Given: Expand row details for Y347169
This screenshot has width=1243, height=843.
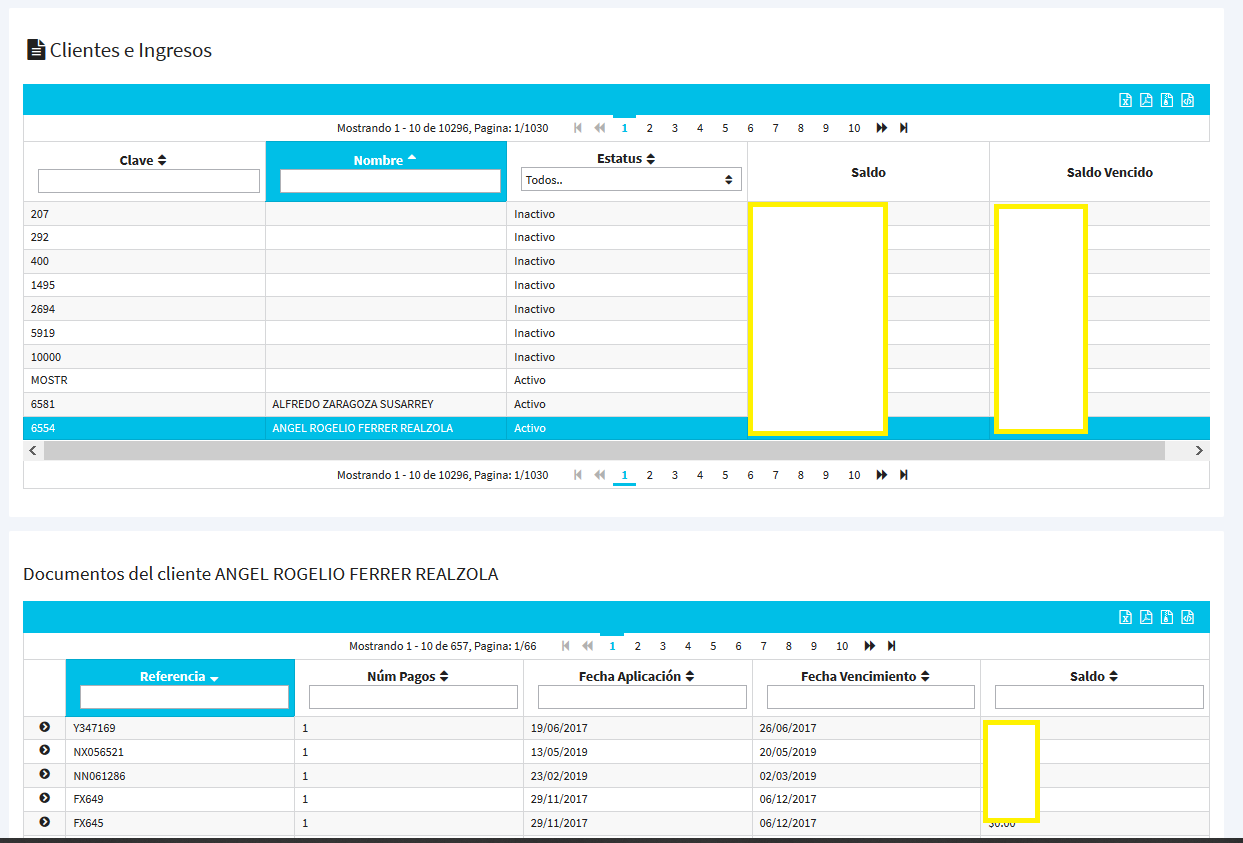Looking at the screenshot, I should 44,727.
